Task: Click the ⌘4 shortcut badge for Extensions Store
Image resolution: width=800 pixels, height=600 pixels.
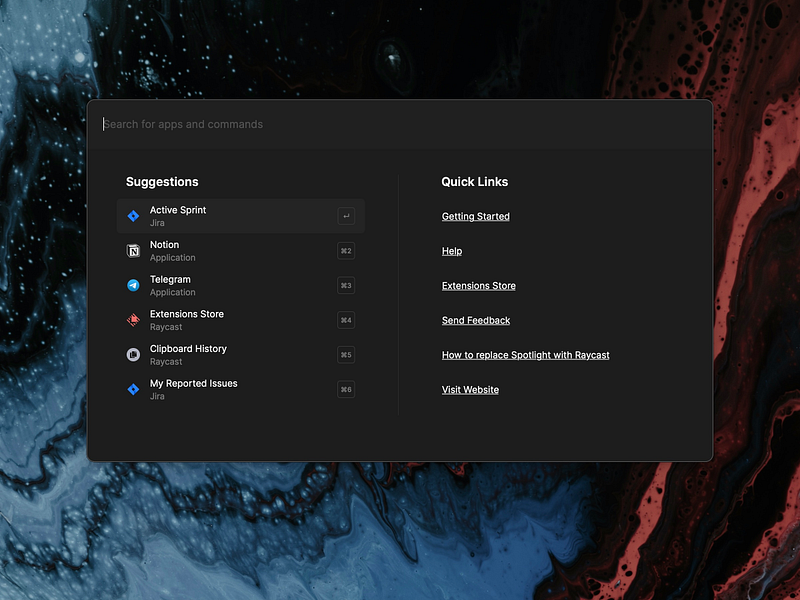Action: pos(346,320)
